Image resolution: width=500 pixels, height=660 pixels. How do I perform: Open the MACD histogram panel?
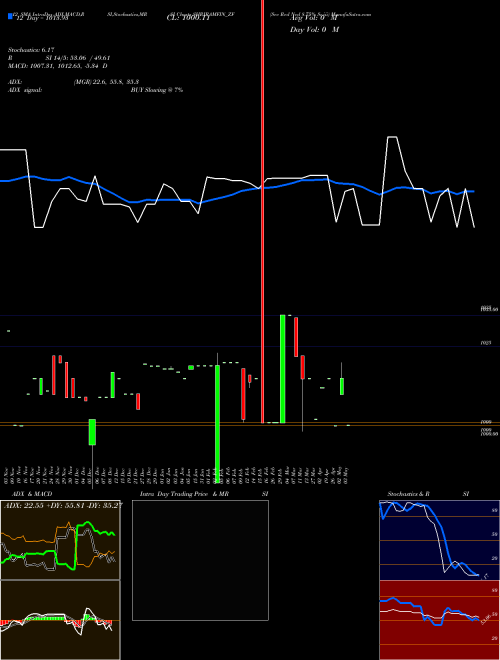[x=60, y=620]
